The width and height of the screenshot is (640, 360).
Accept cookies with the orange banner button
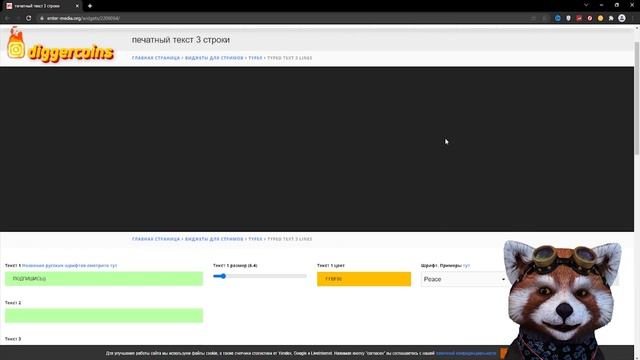tap(504, 353)
